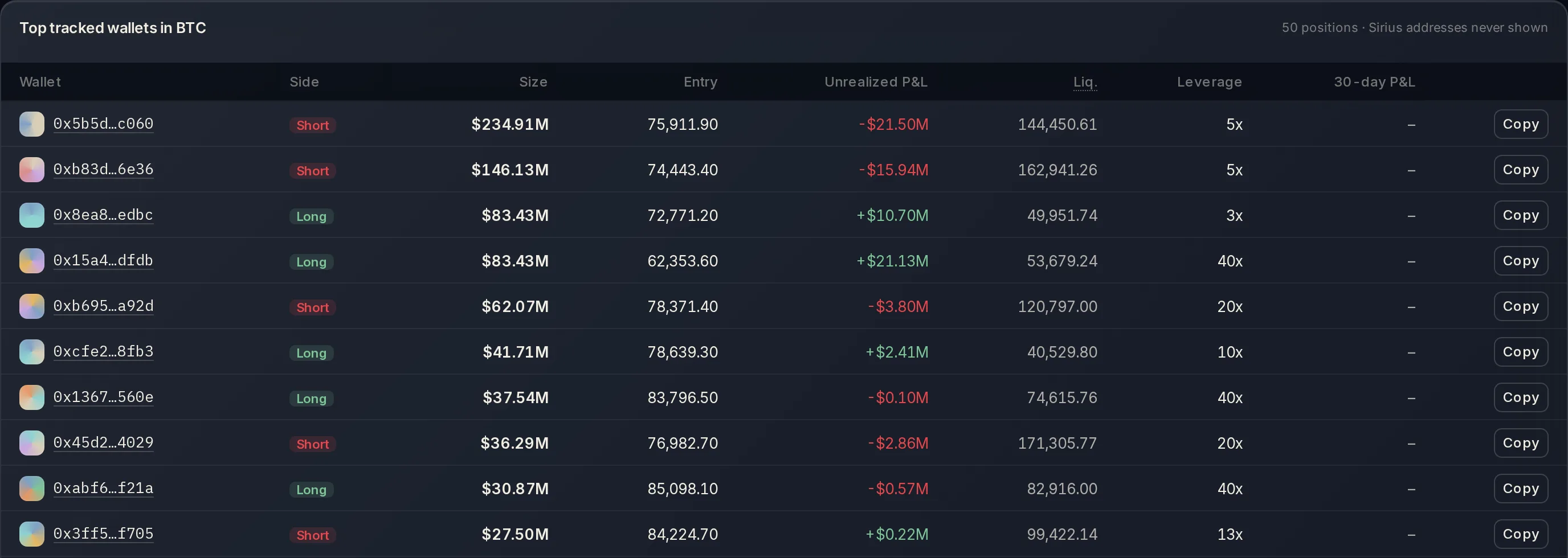Copy the $234.91M short position
Viewport: 1568px width, 558px height.
[1521, 124]
